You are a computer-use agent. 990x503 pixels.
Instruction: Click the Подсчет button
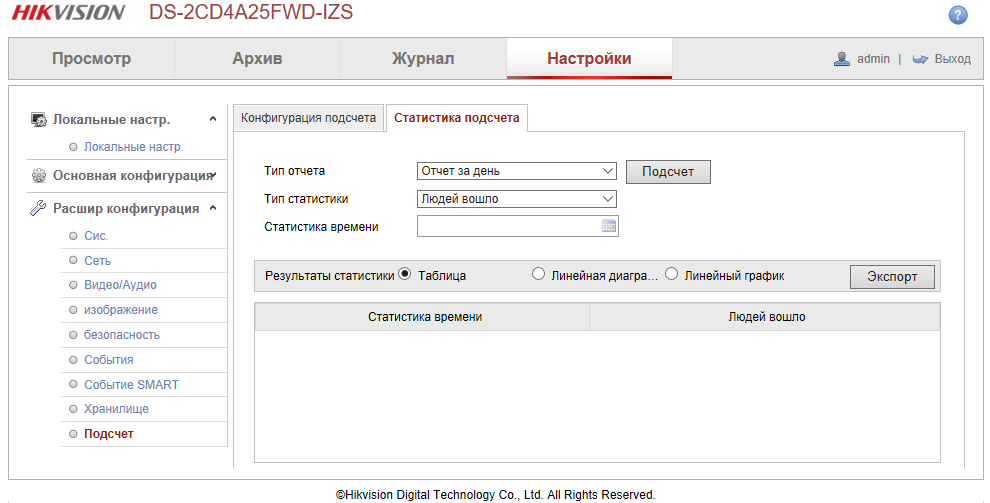(x=668, y=172)
